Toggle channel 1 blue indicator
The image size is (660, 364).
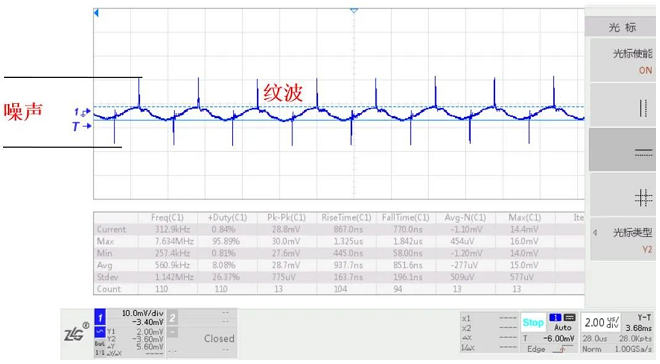tap(100, 318)
